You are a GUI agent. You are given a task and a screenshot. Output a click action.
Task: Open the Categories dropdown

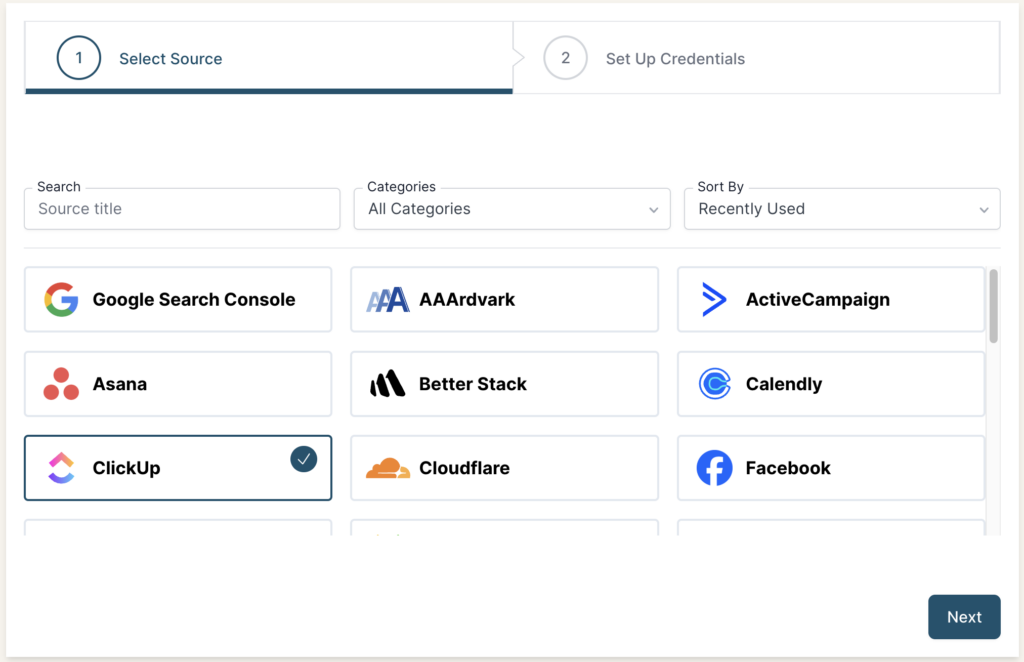pyautogui.click(x=511, y=209)
